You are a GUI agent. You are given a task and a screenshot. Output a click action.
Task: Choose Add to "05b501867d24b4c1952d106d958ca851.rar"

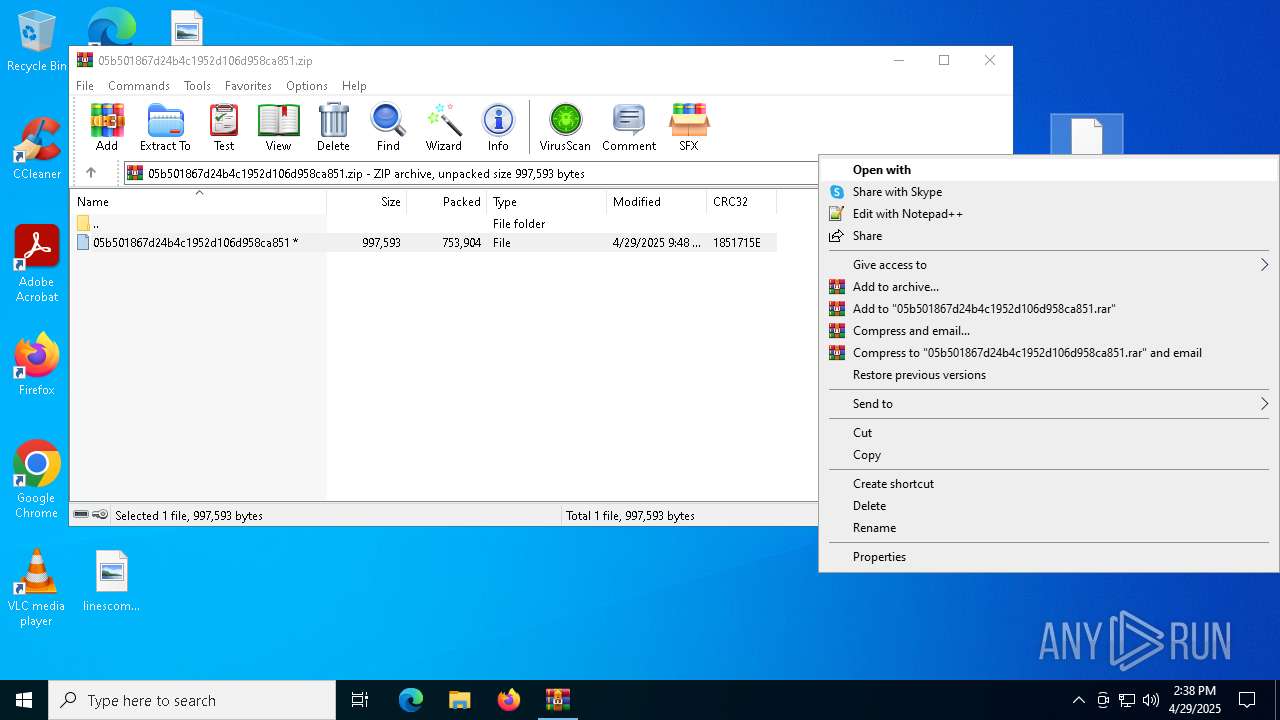coord(1050,309)
